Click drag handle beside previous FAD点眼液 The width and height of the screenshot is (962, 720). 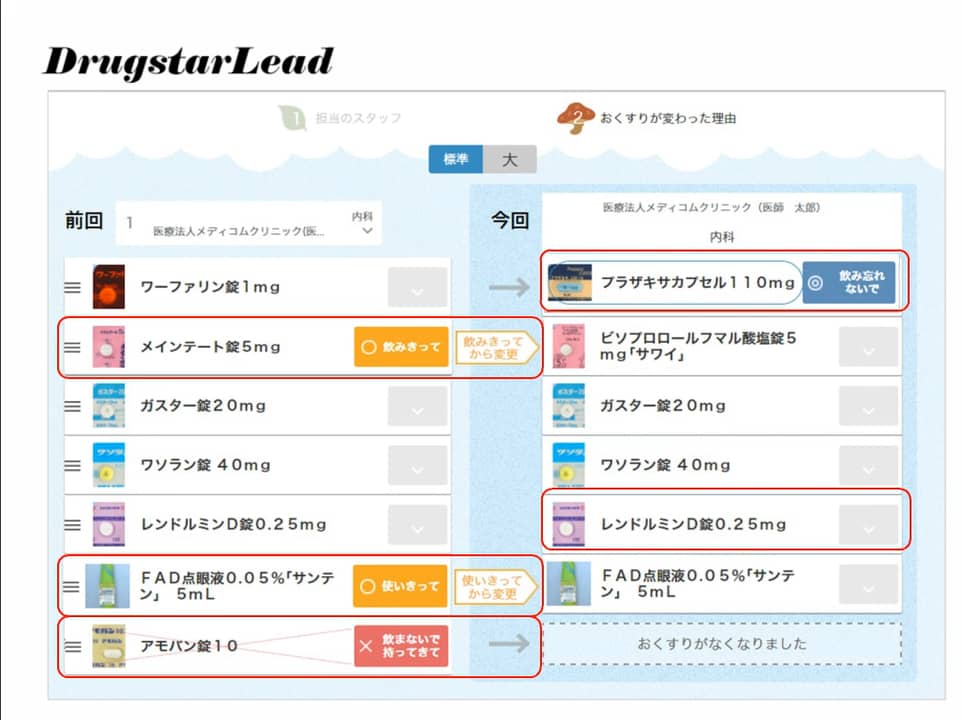pyautogui.click(x=72, y=586)
